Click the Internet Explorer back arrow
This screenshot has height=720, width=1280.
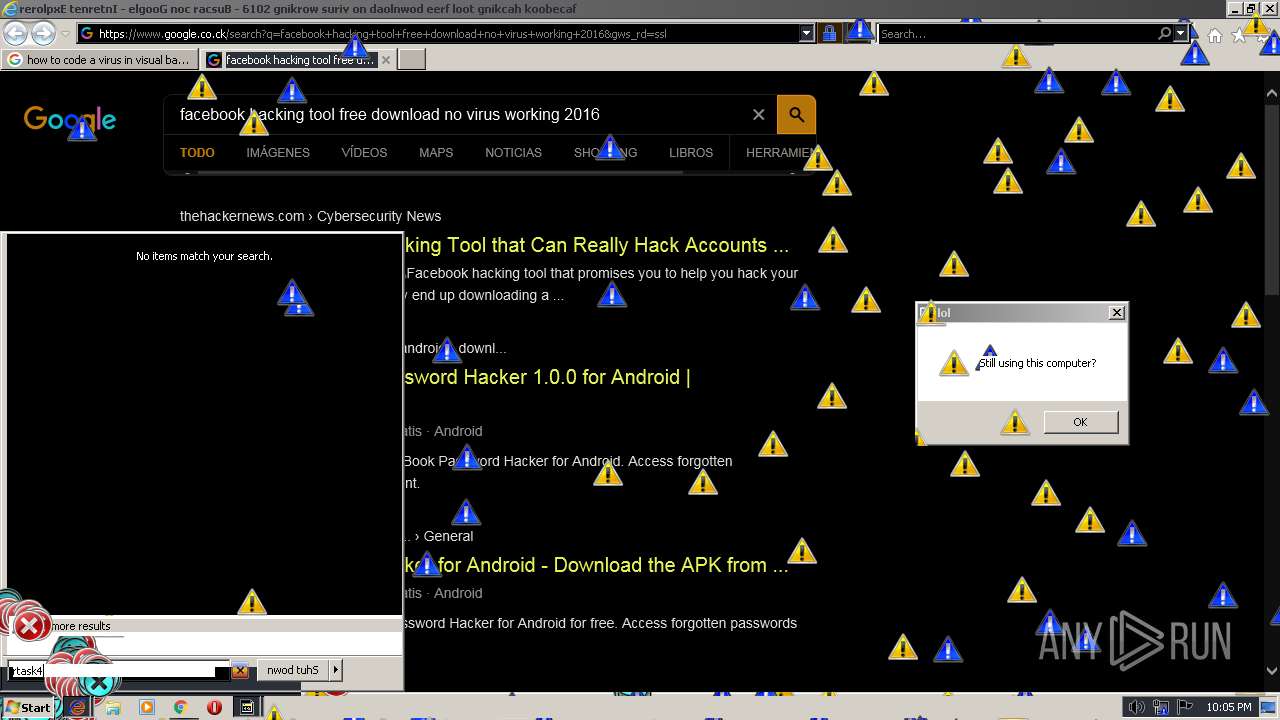coord(15,34)
